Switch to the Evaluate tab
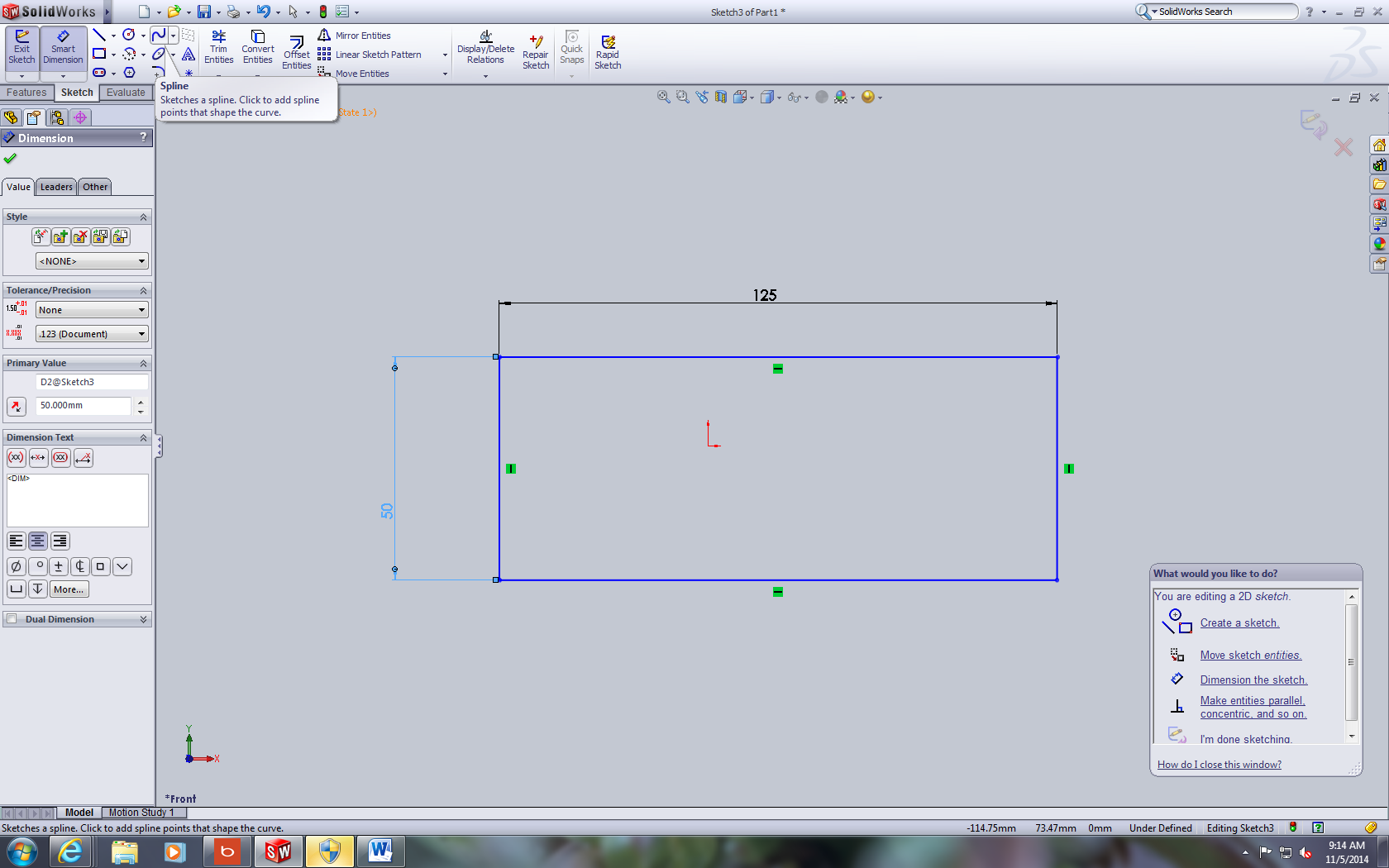The height and width of the screenshot is (868, 1389). (x=126, y=93)
